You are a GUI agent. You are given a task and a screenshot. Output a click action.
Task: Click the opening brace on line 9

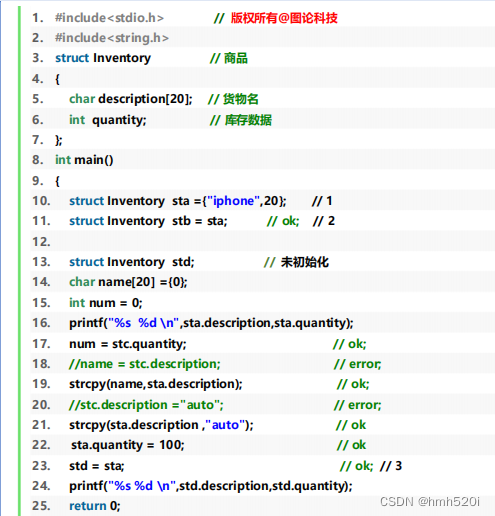57,181
